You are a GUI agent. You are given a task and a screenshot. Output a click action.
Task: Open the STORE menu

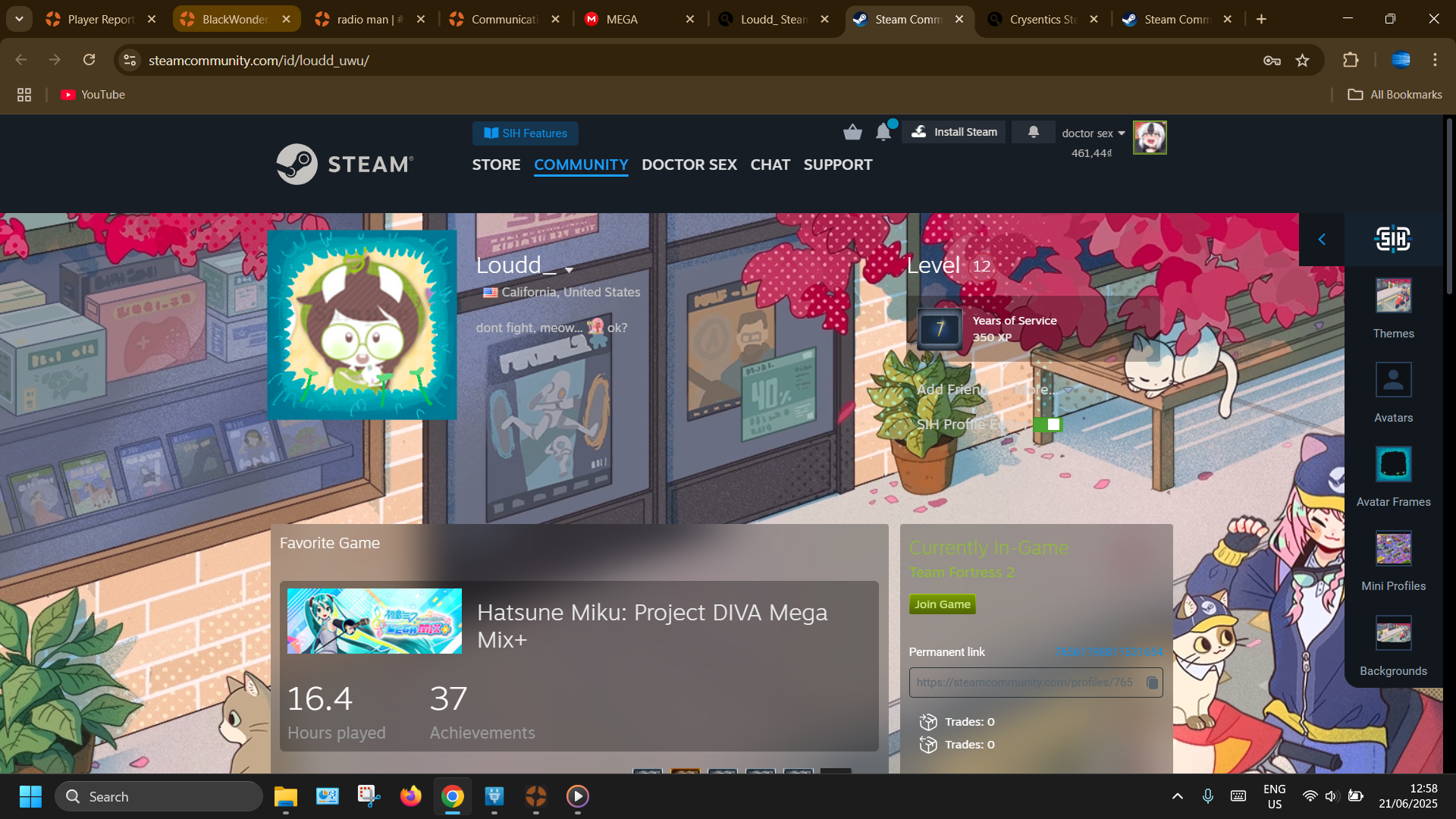click(496, 165)
